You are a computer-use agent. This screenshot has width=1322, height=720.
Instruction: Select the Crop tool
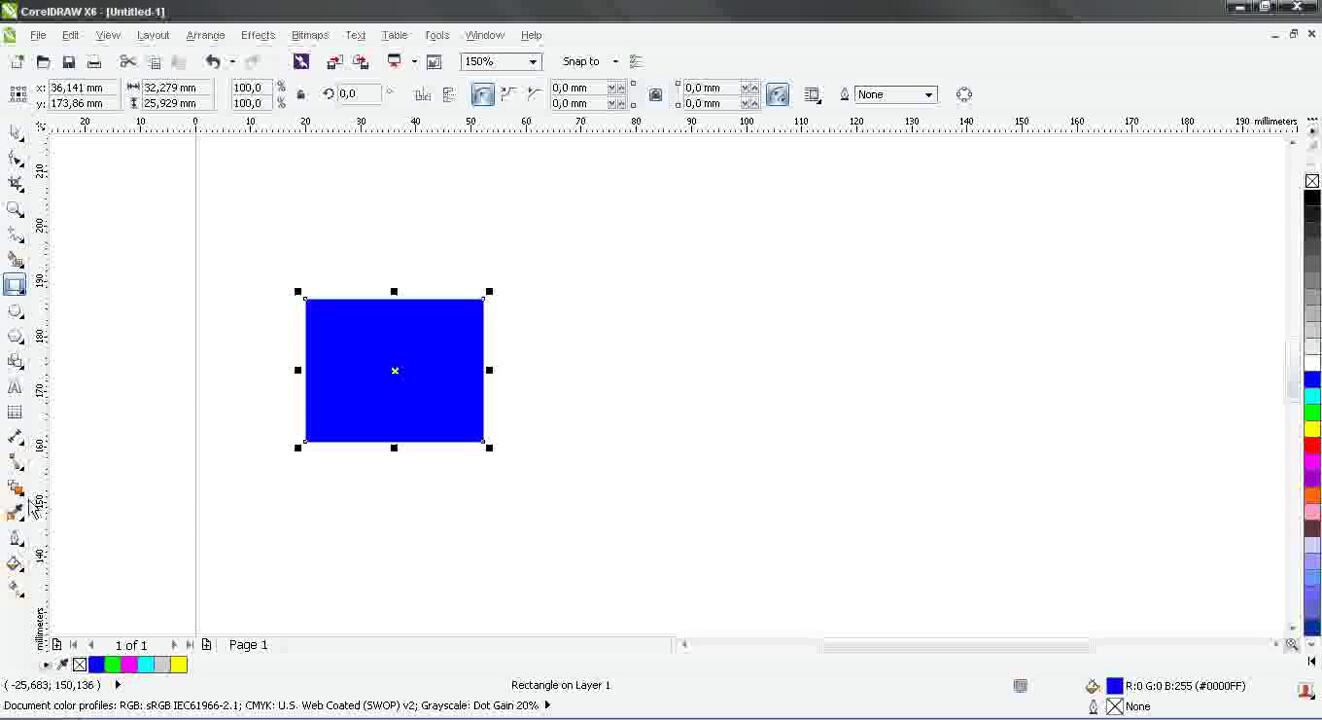(15, 184)
